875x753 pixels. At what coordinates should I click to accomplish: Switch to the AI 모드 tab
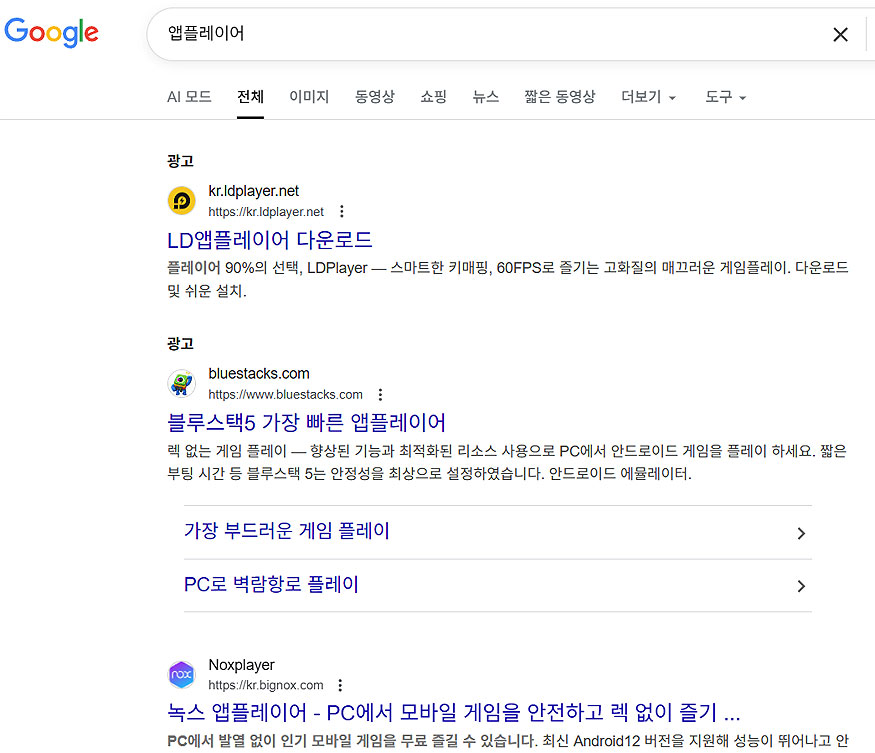point(189,97)
